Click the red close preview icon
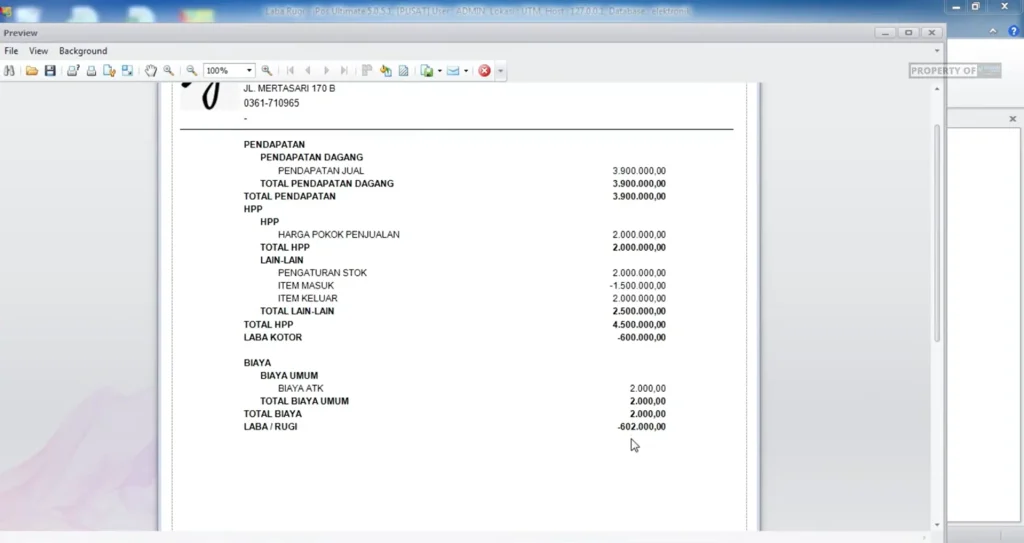The height and width of the screenshot is (543, 1024). 484,71
